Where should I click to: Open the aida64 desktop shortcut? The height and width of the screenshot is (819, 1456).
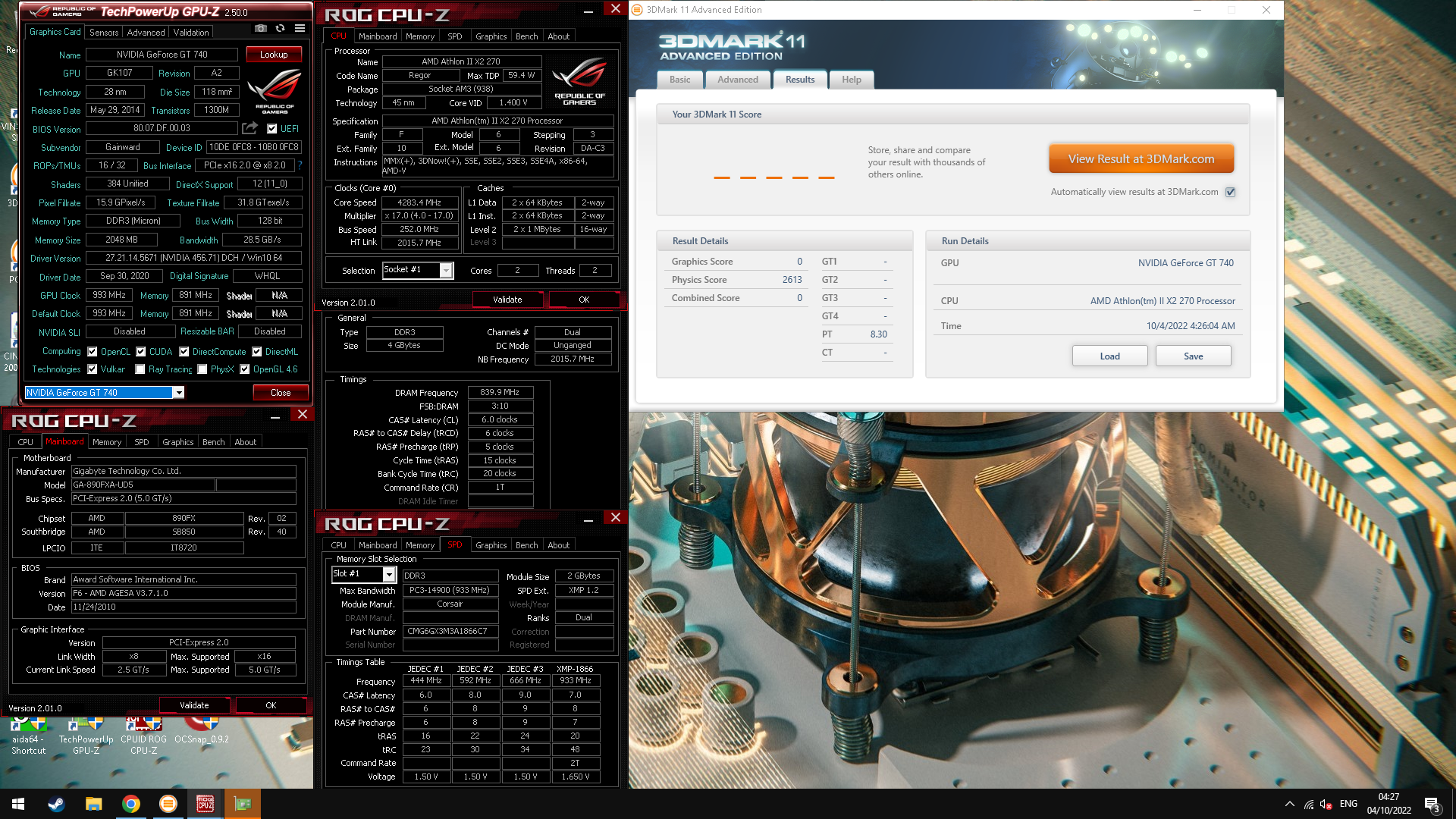tap(28, 734)
